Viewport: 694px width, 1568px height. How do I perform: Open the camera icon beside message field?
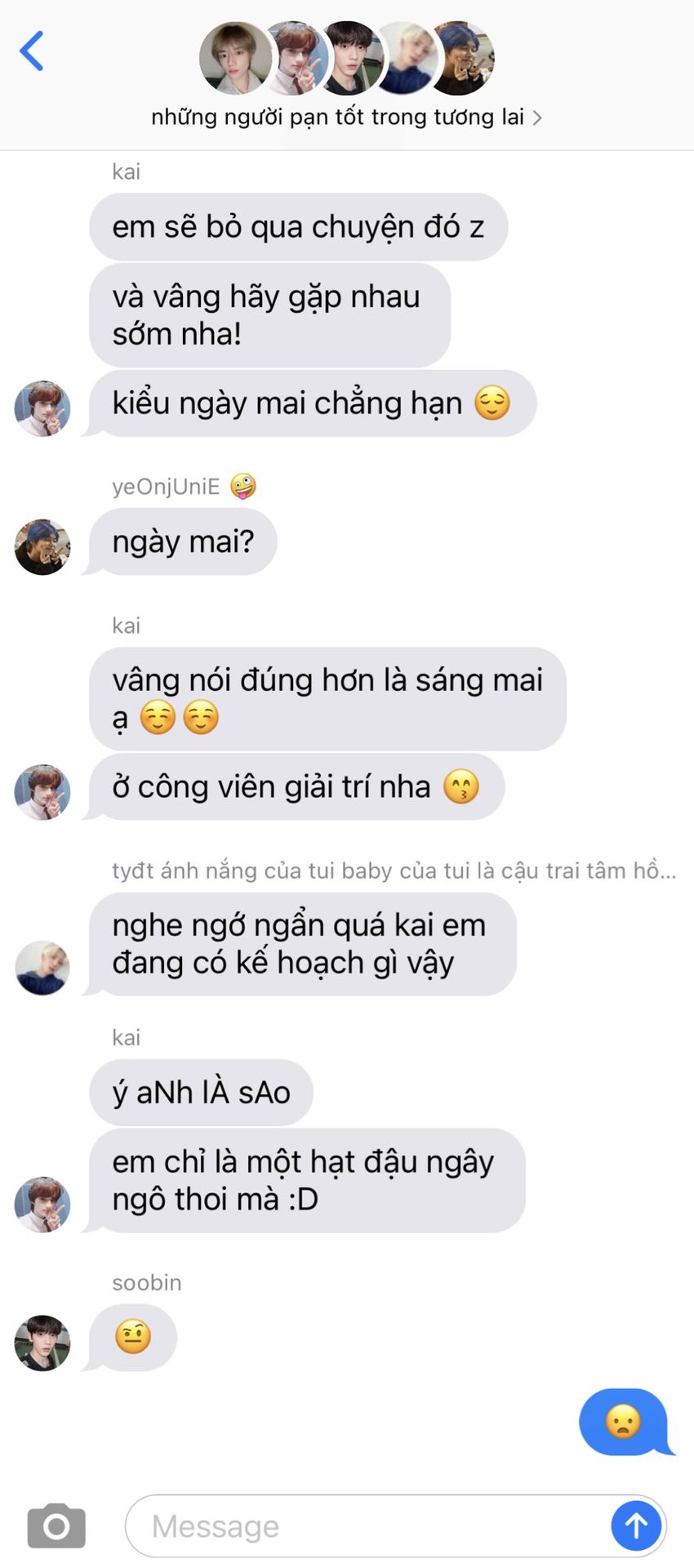tap(56, 1525)
